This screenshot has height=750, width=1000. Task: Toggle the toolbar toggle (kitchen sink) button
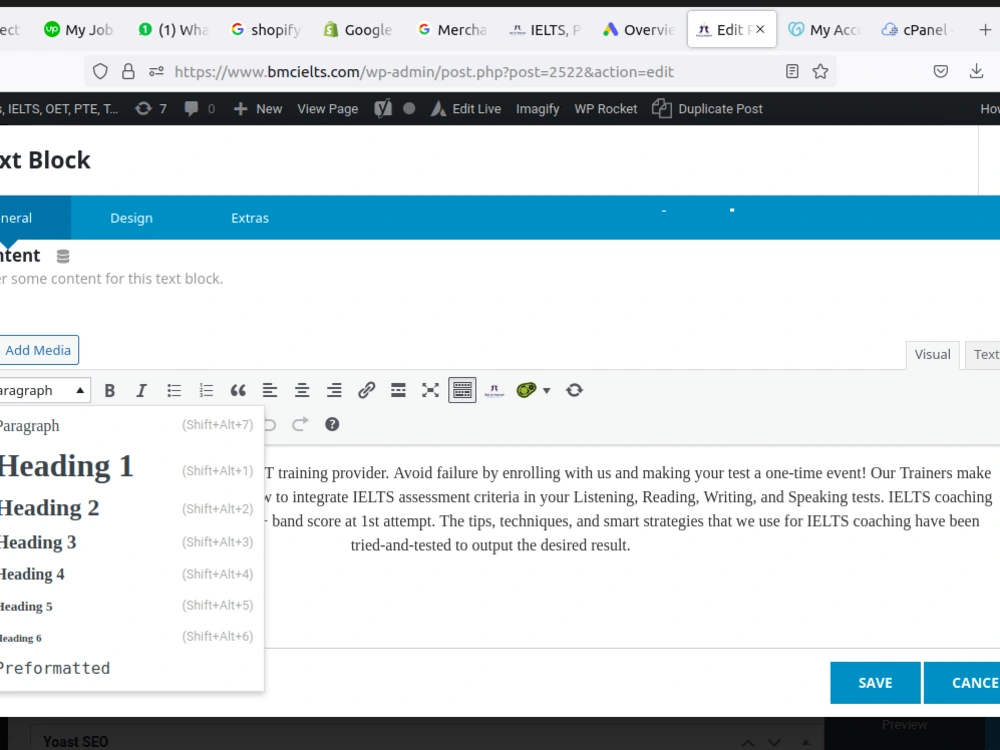click(462, 390)
